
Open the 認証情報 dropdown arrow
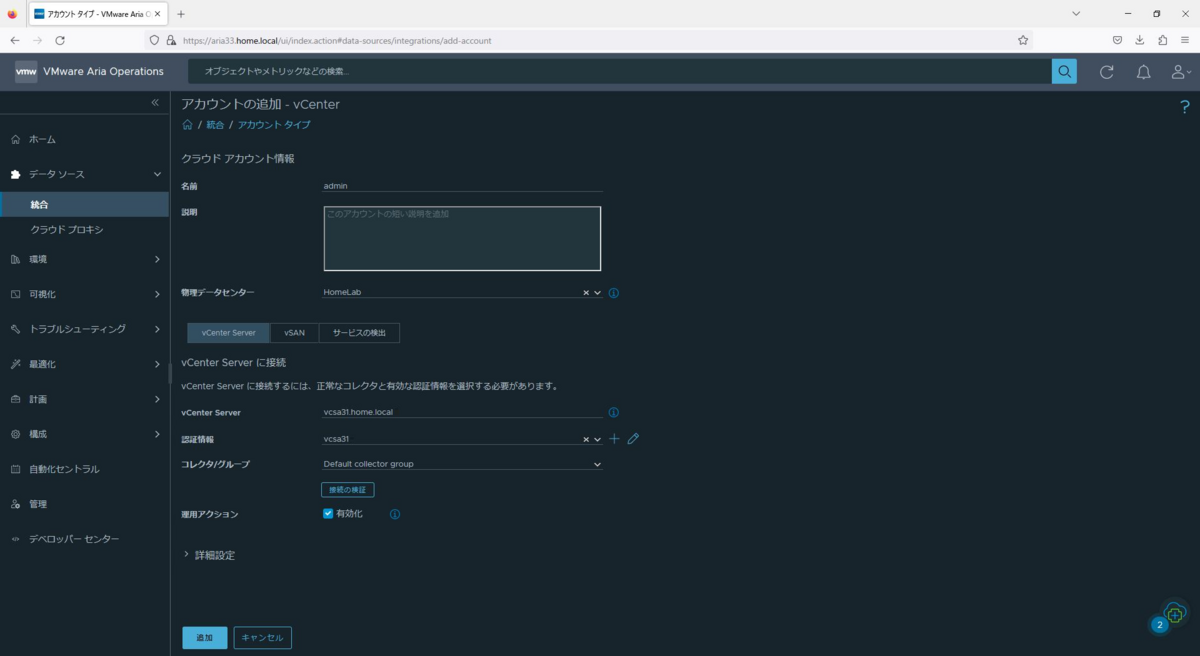point(598,439)
